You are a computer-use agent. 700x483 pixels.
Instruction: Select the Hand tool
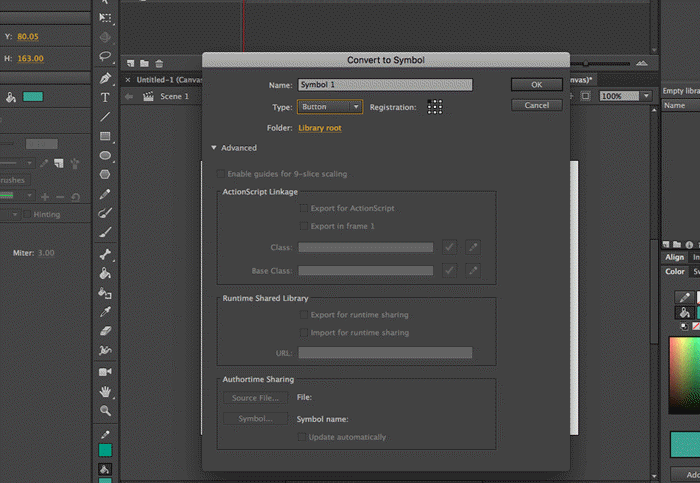[105, 391]
